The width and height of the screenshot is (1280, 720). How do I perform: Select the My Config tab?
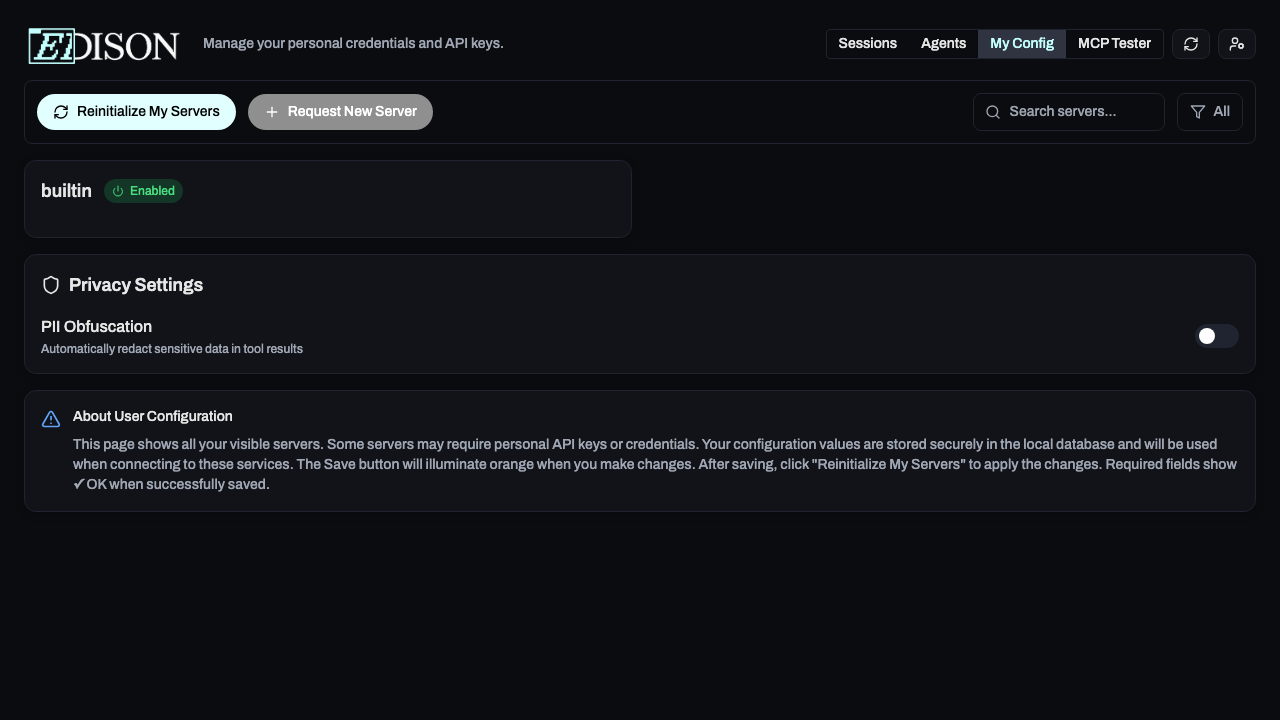click(1021, 43)
